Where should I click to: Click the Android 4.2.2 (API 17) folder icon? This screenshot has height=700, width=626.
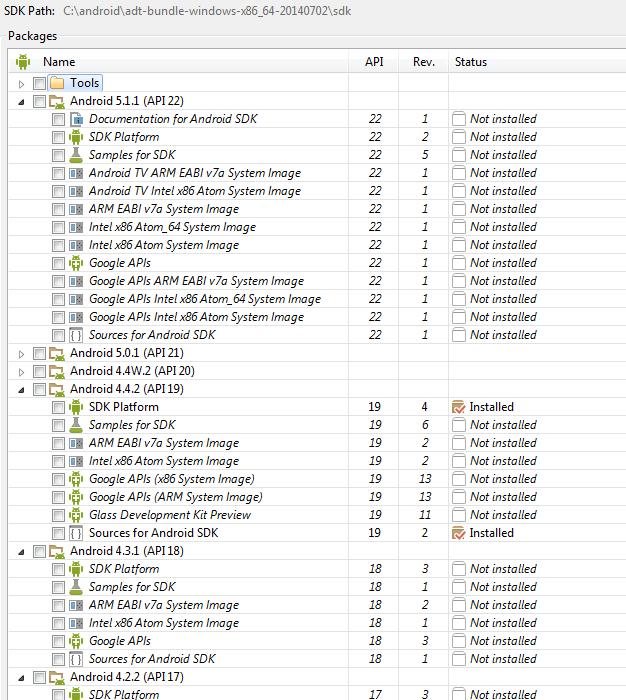click(x=57, y=677)
